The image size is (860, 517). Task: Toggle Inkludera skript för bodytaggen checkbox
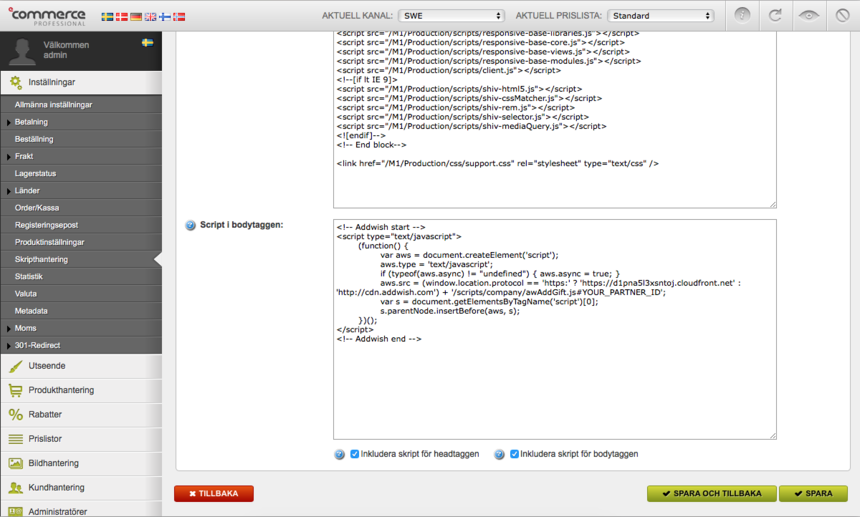pyautogui.click(x=514, y=454)
